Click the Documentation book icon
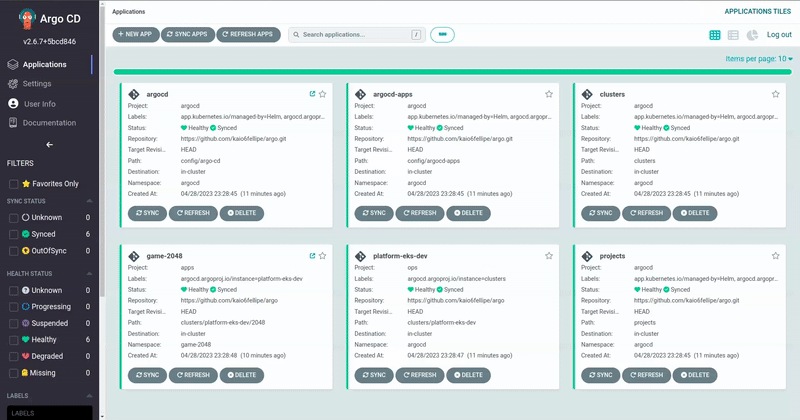The width and height of the screenshot is (800, 420). [13, 122]
